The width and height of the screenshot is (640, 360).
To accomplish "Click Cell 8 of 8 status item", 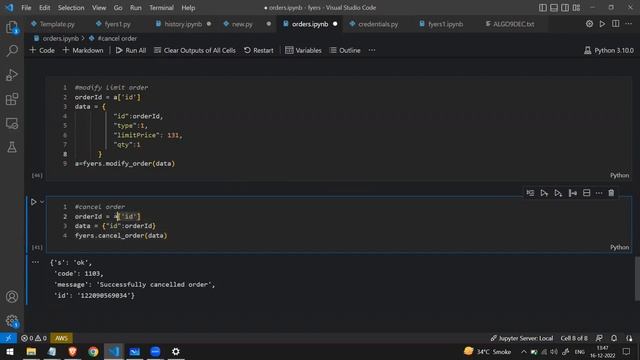I will click(574, 338).
